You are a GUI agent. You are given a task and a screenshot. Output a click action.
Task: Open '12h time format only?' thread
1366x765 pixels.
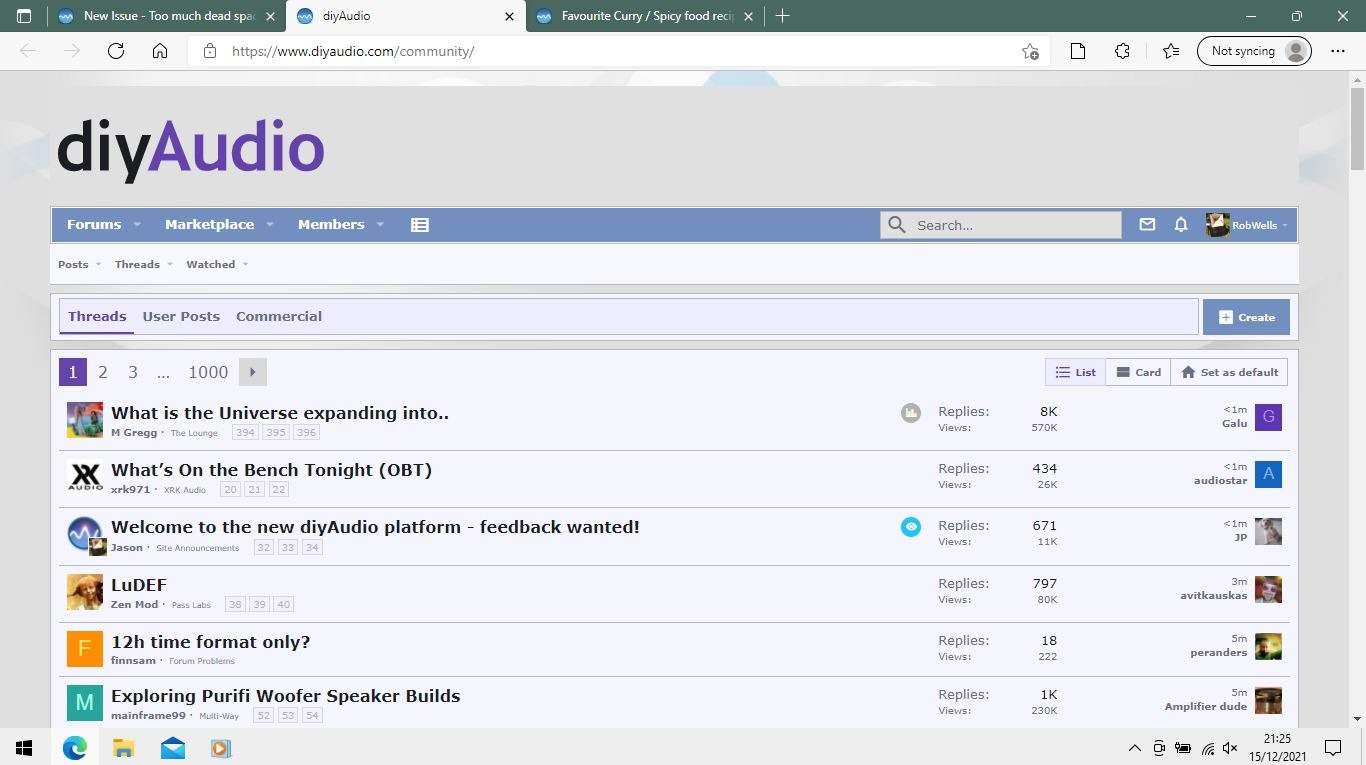[211, 642]
